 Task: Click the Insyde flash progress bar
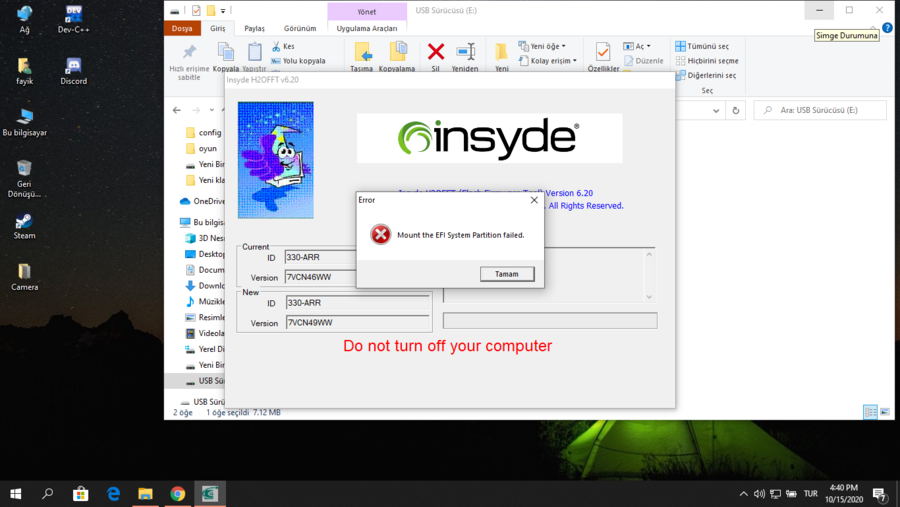(550, 321)
